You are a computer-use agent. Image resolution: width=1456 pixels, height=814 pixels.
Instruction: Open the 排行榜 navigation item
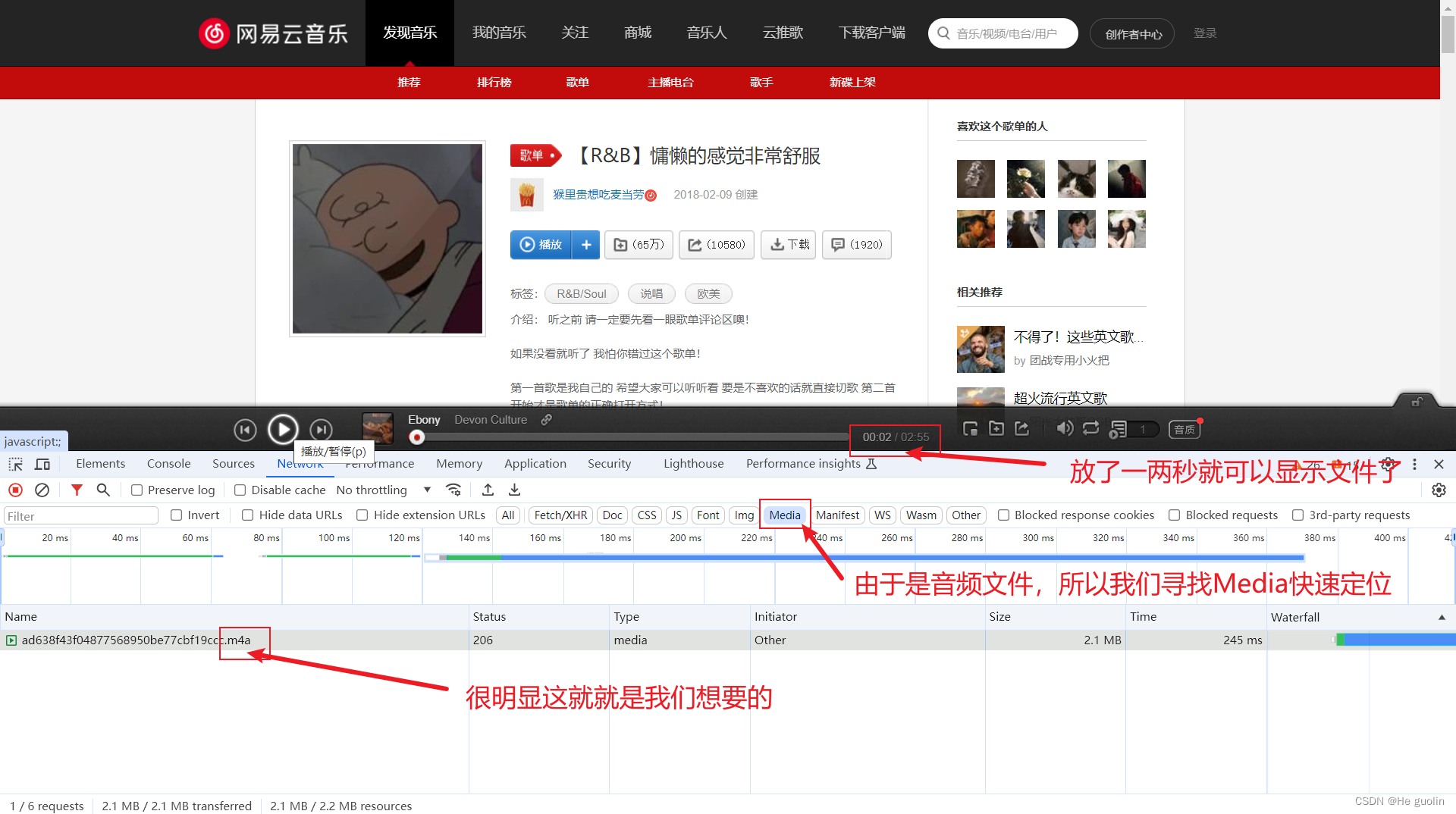pos(494,83)
